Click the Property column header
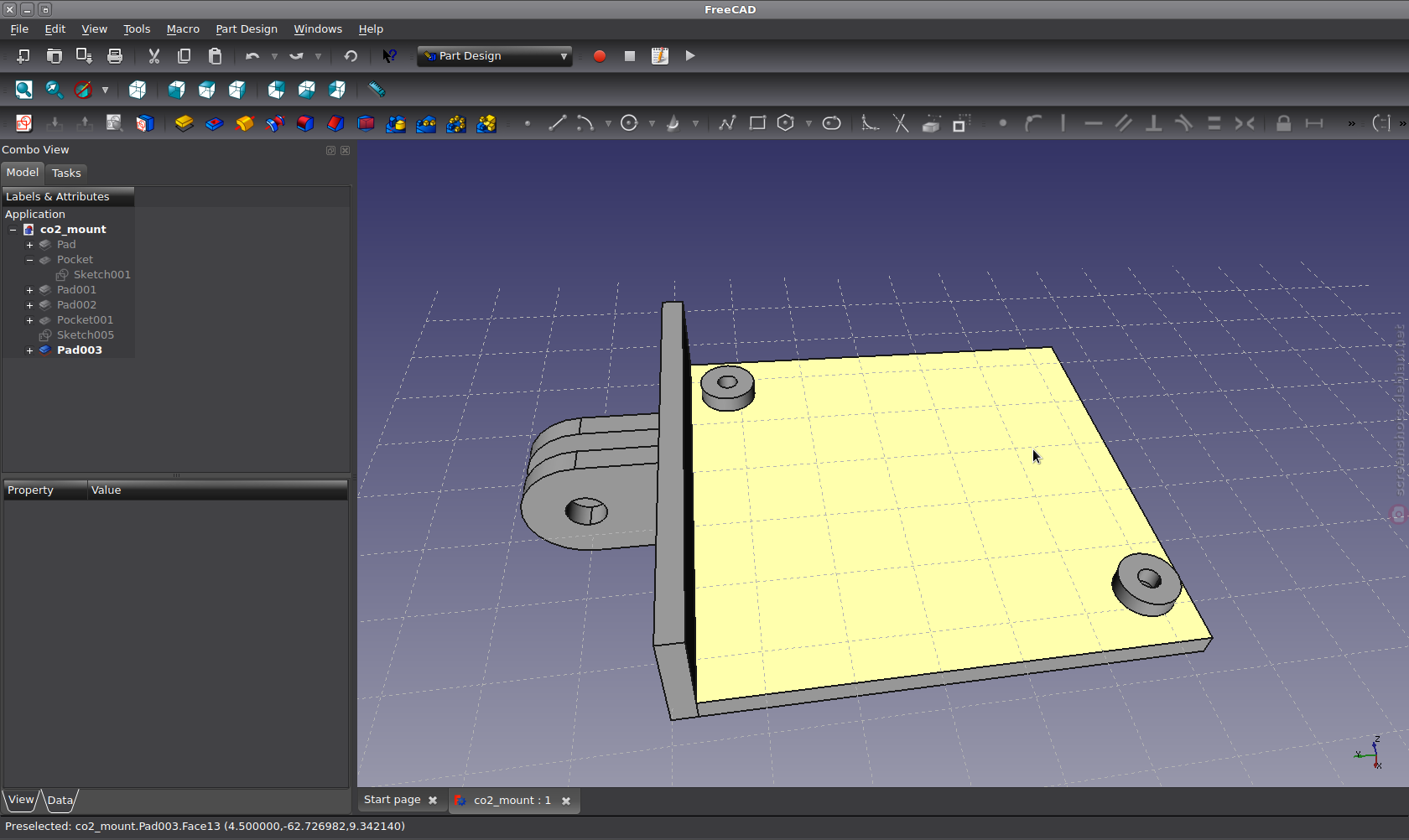Image resolution: width=1409 pixels, height=840 pixels. click(45, 490)
